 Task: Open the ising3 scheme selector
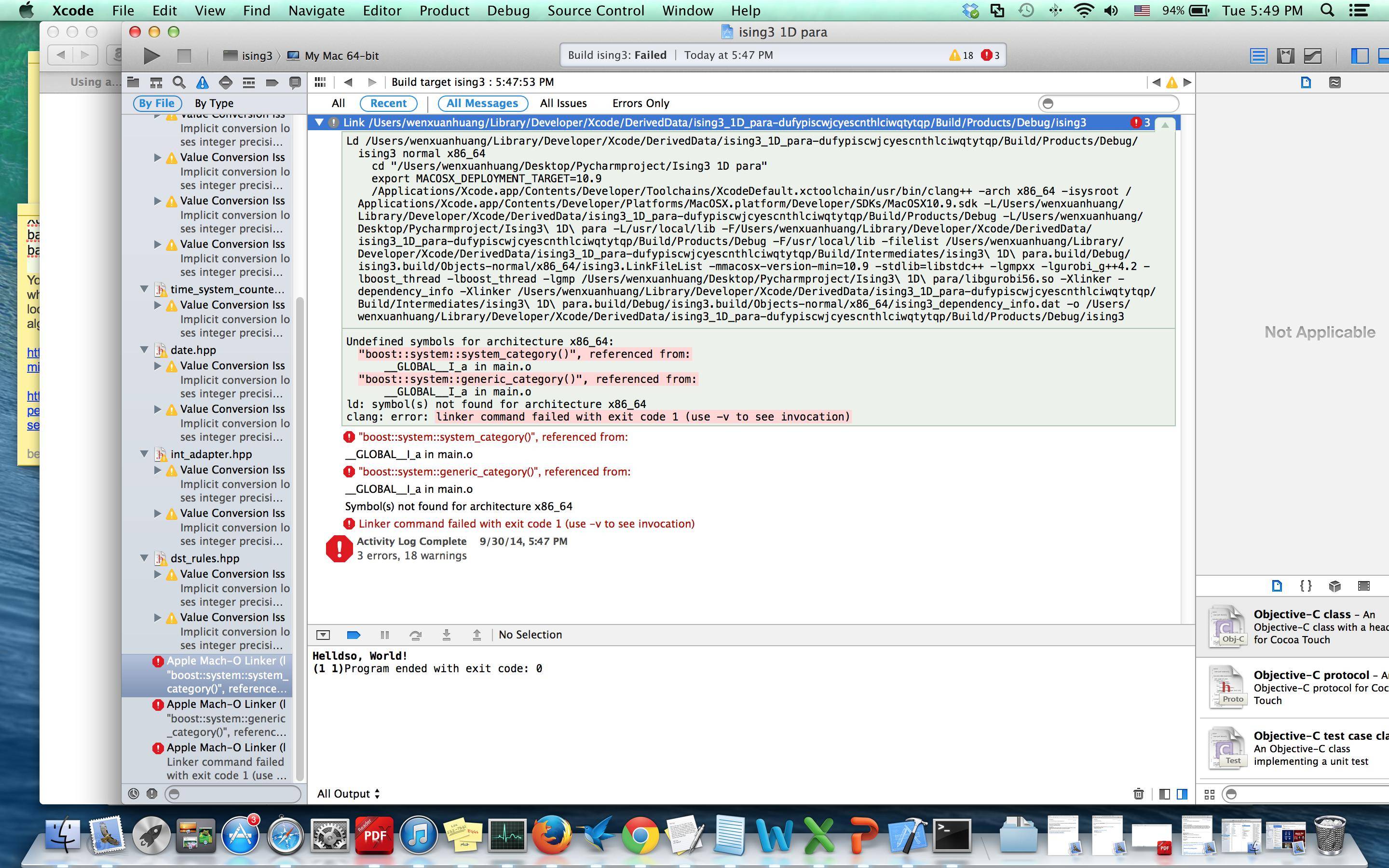pyautogui.click(x=248, y=55)
